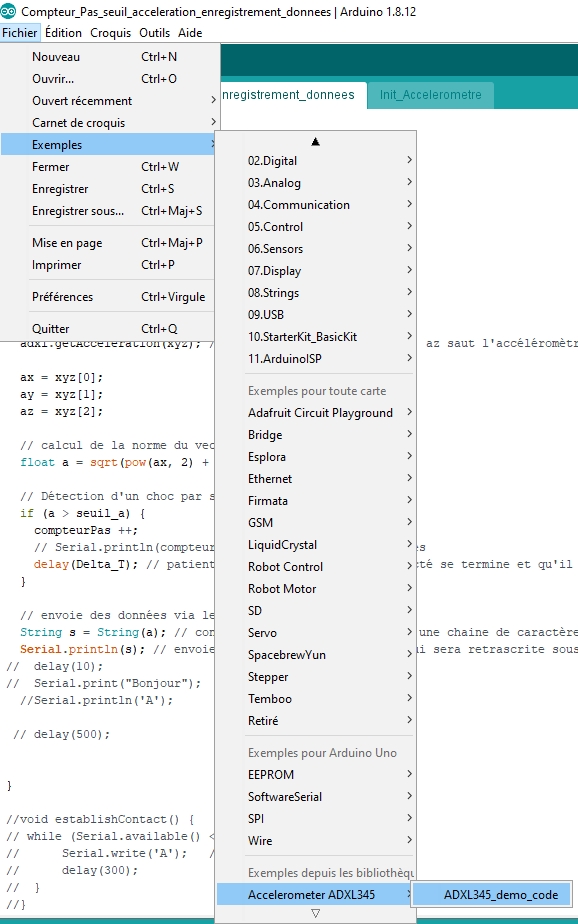Select the Exemples menu entry
The width and height of the screenshot is (578, 924).
point(110,145)
